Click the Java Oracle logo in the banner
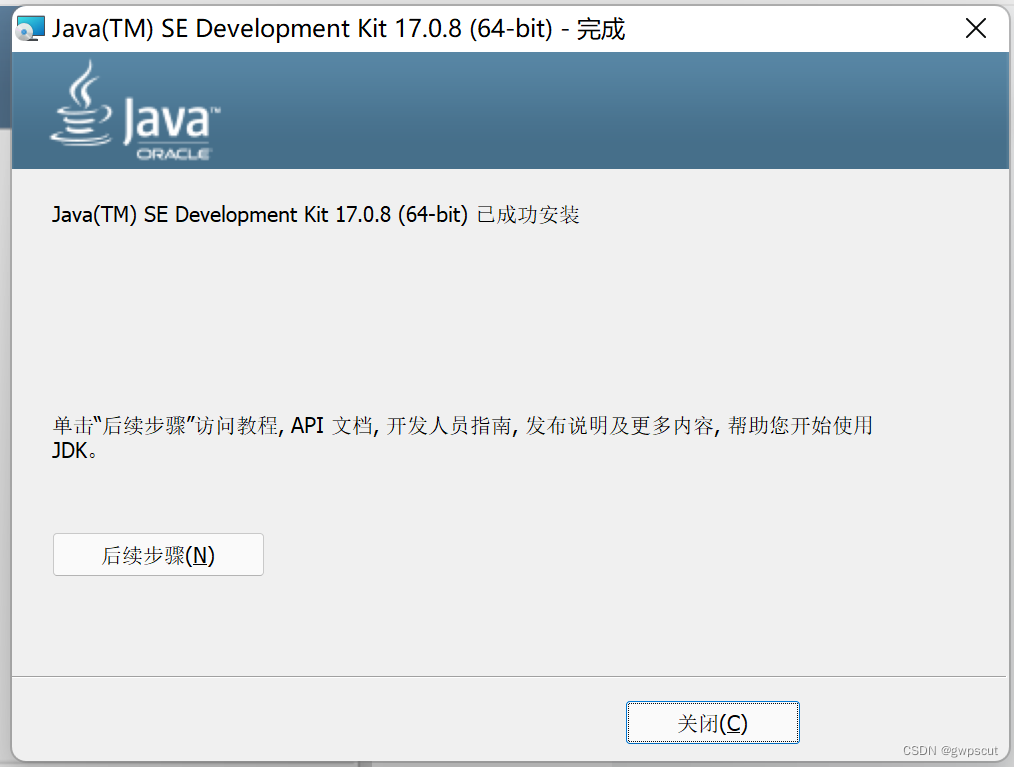This screenshot has height=767, width=1014. (x=136, y=111)
